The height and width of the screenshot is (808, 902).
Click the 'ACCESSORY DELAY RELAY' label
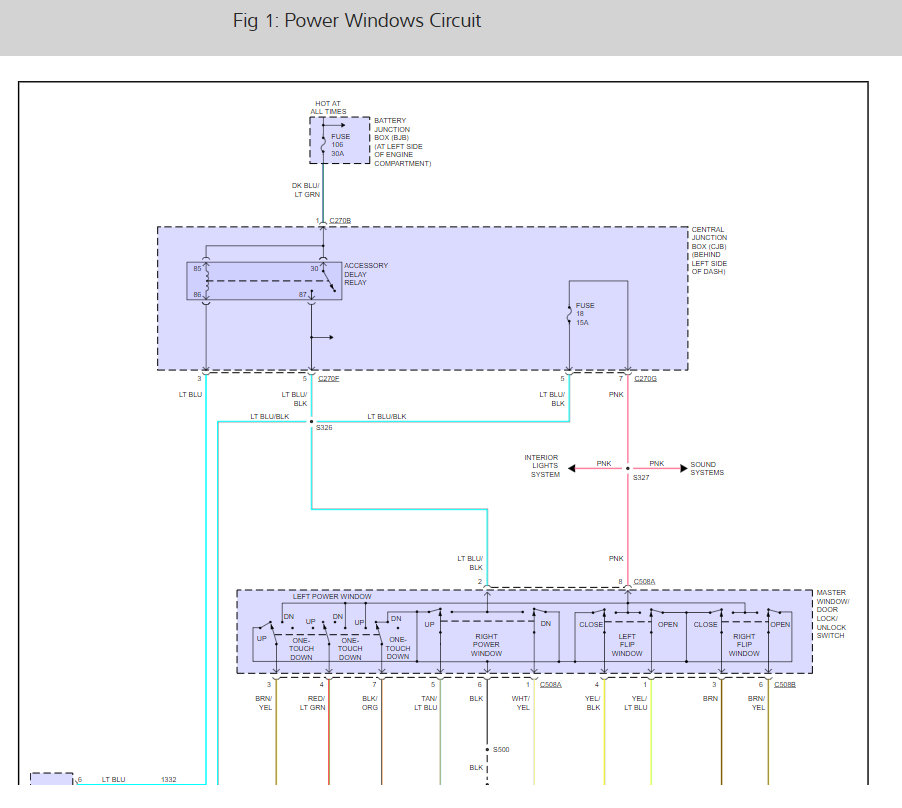point(366,274)
